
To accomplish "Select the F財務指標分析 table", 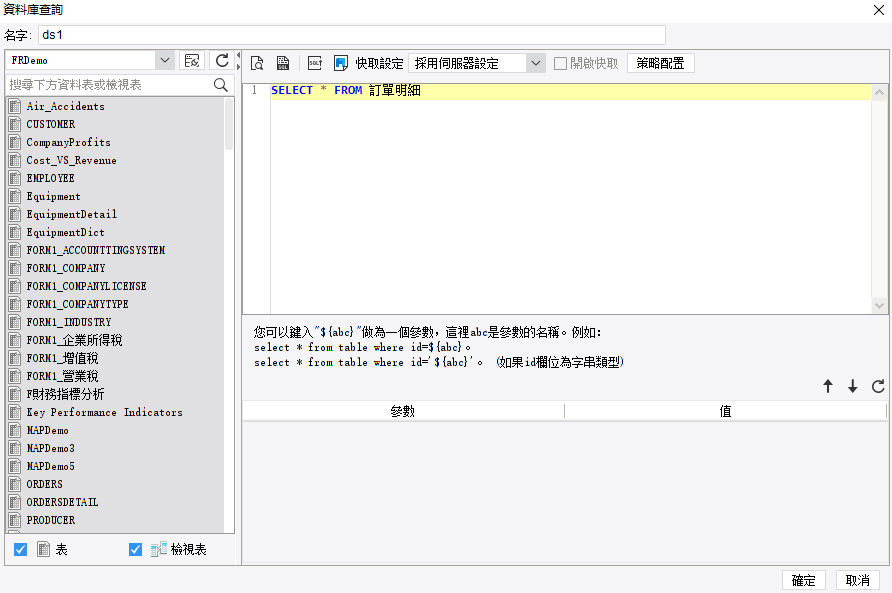I will [65, 394].
